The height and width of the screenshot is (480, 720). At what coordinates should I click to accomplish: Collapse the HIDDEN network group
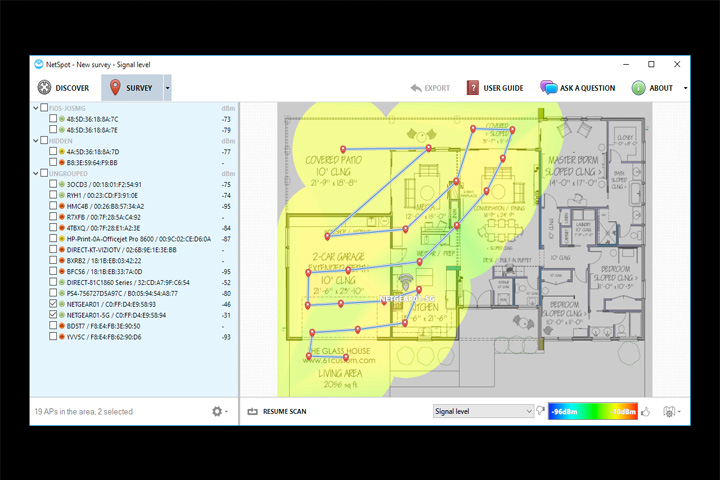[x=36, y=141]
